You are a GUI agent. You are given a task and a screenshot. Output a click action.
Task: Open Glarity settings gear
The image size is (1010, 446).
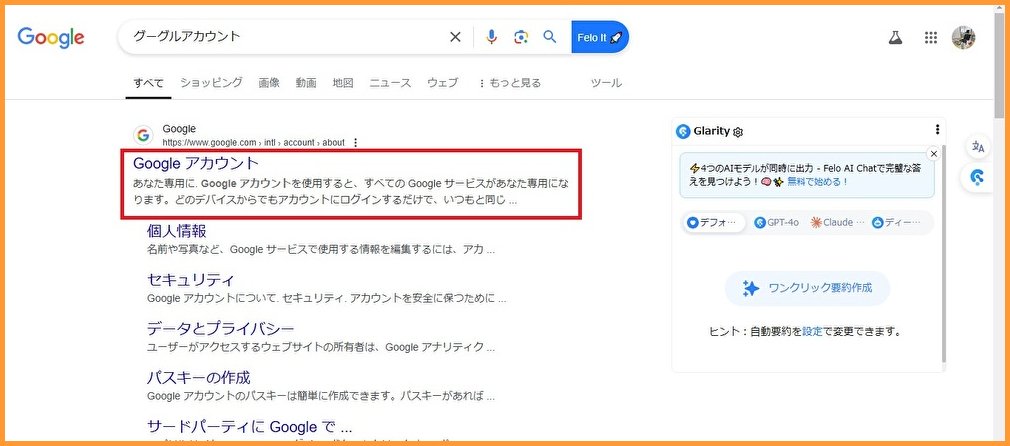tap(738, 132)
